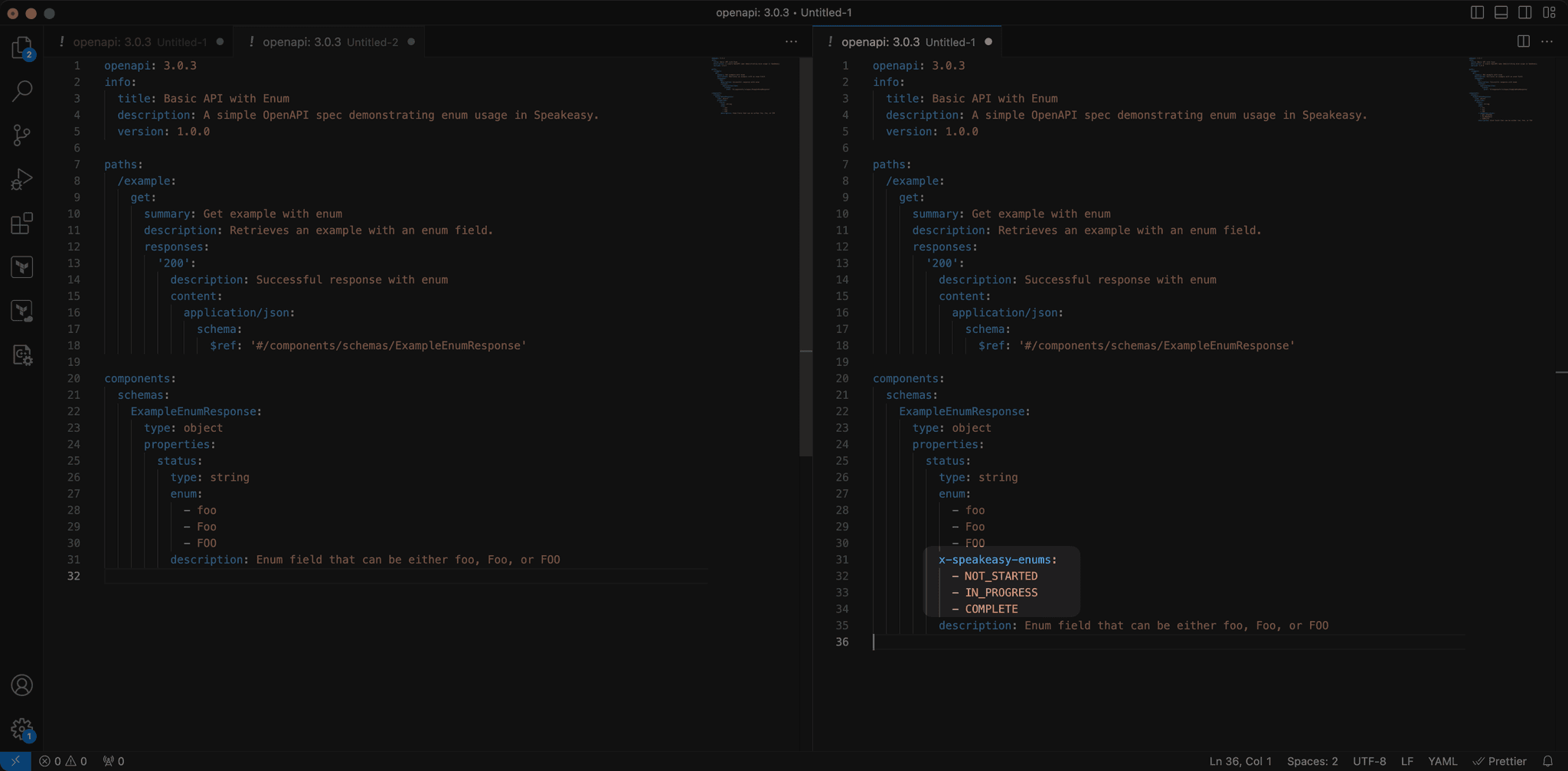Open the Extensions view
Image resolution: width=1568 pixels, height=771 pixels.
tap(21, 224)
